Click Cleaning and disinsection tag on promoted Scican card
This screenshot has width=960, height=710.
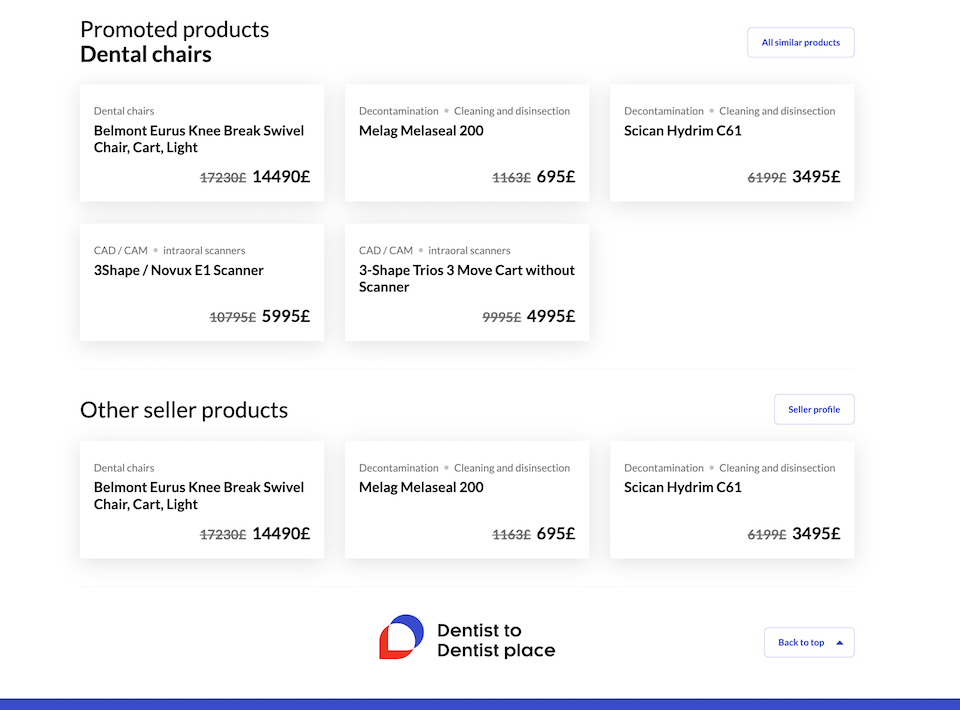pyautogui.click(x=777, y=111)
